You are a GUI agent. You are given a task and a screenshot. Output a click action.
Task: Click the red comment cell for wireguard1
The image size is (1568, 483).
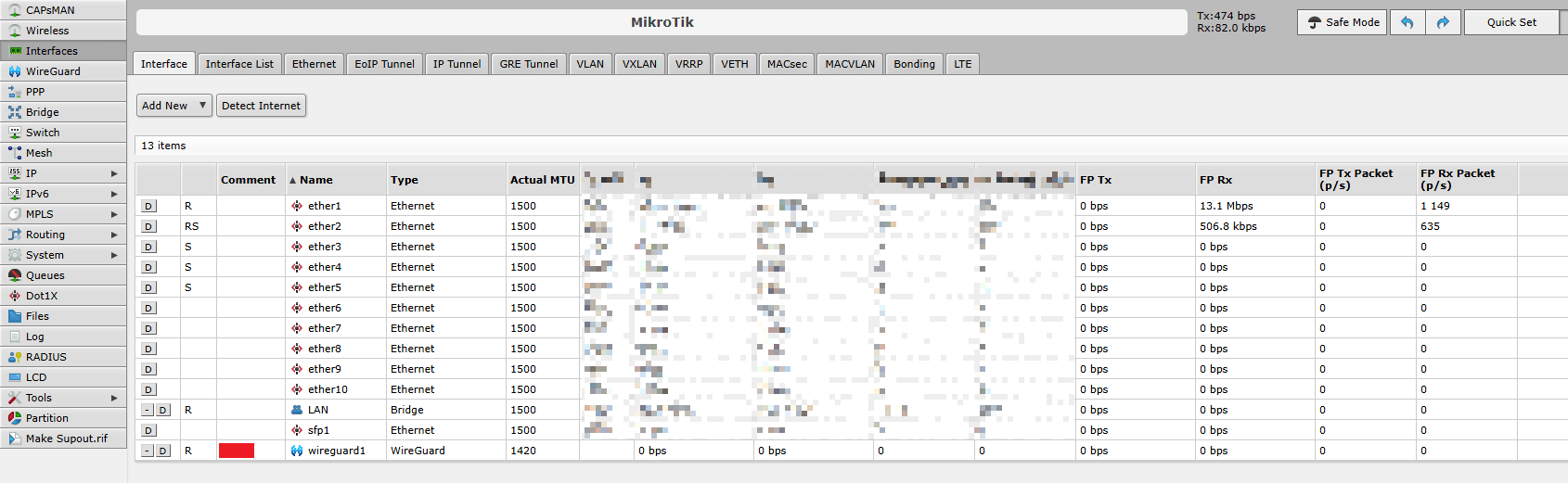(237, 451)
